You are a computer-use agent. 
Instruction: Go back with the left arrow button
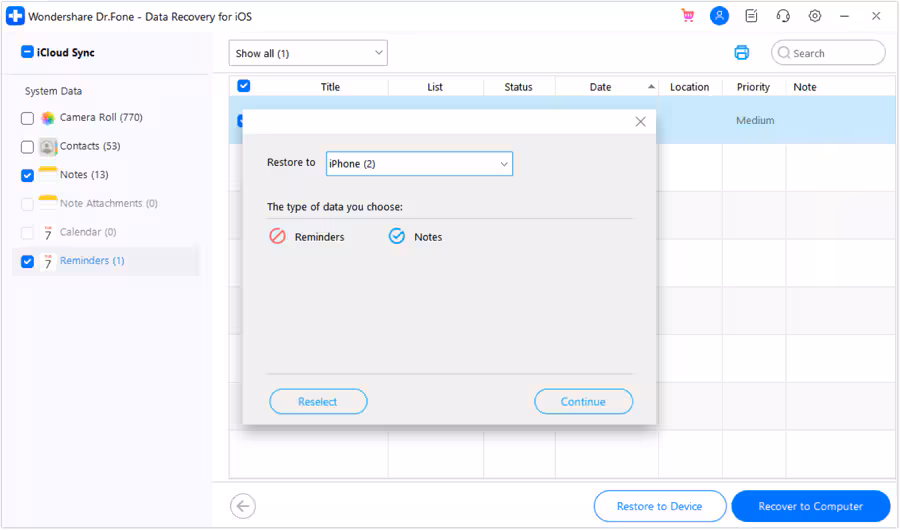coord(243,506)
